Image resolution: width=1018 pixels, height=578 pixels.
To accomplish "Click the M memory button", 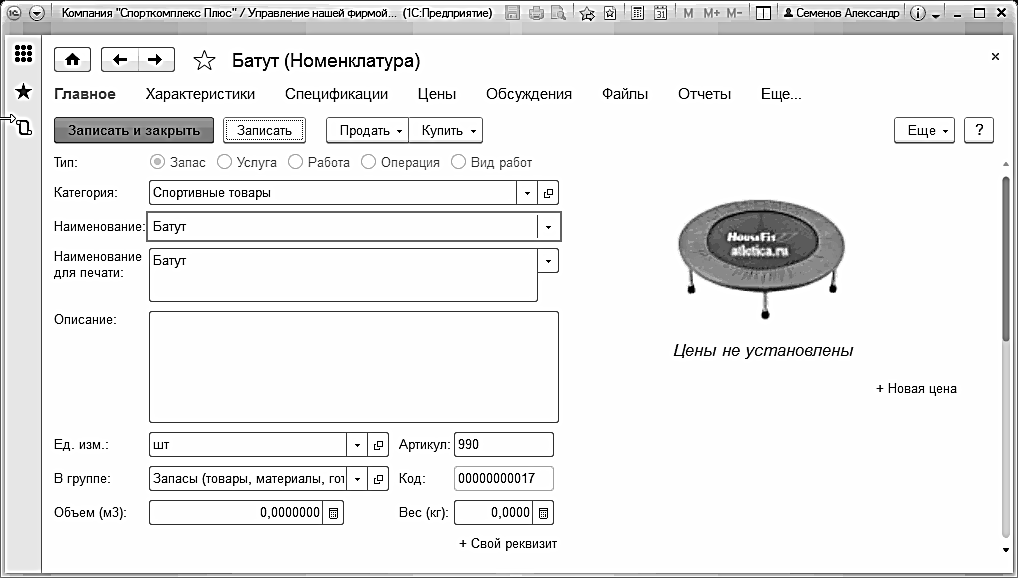I will pyautogui.click(x=688, y=13).
